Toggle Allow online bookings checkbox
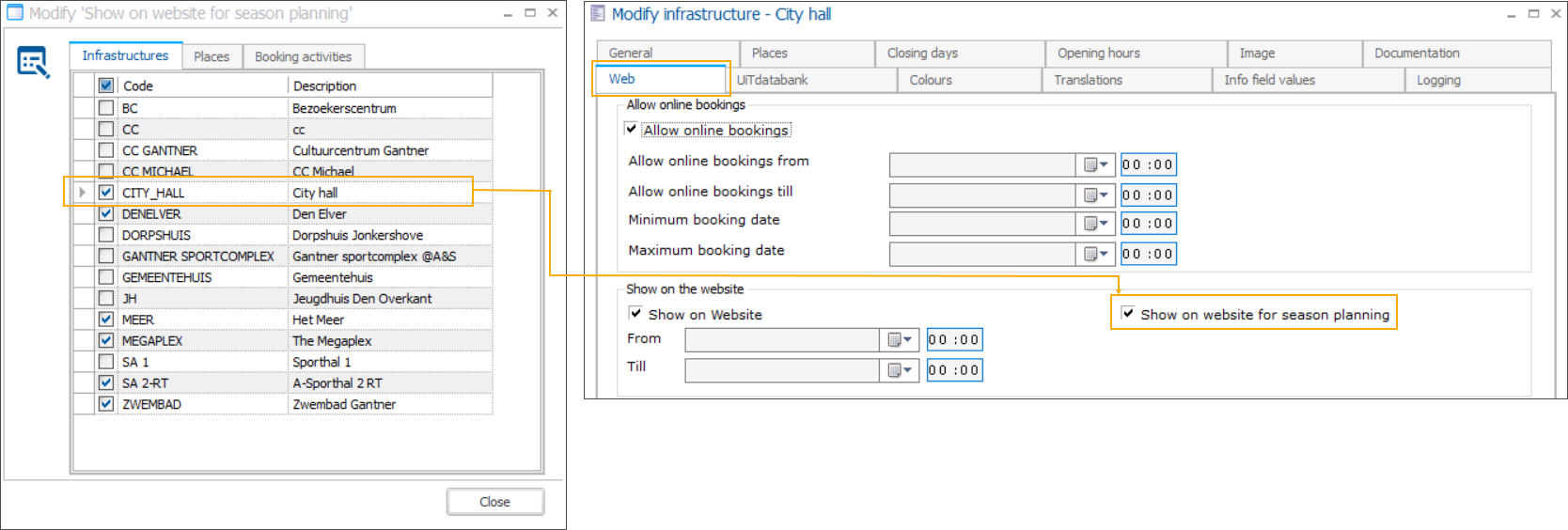 [x=632, y=130]
